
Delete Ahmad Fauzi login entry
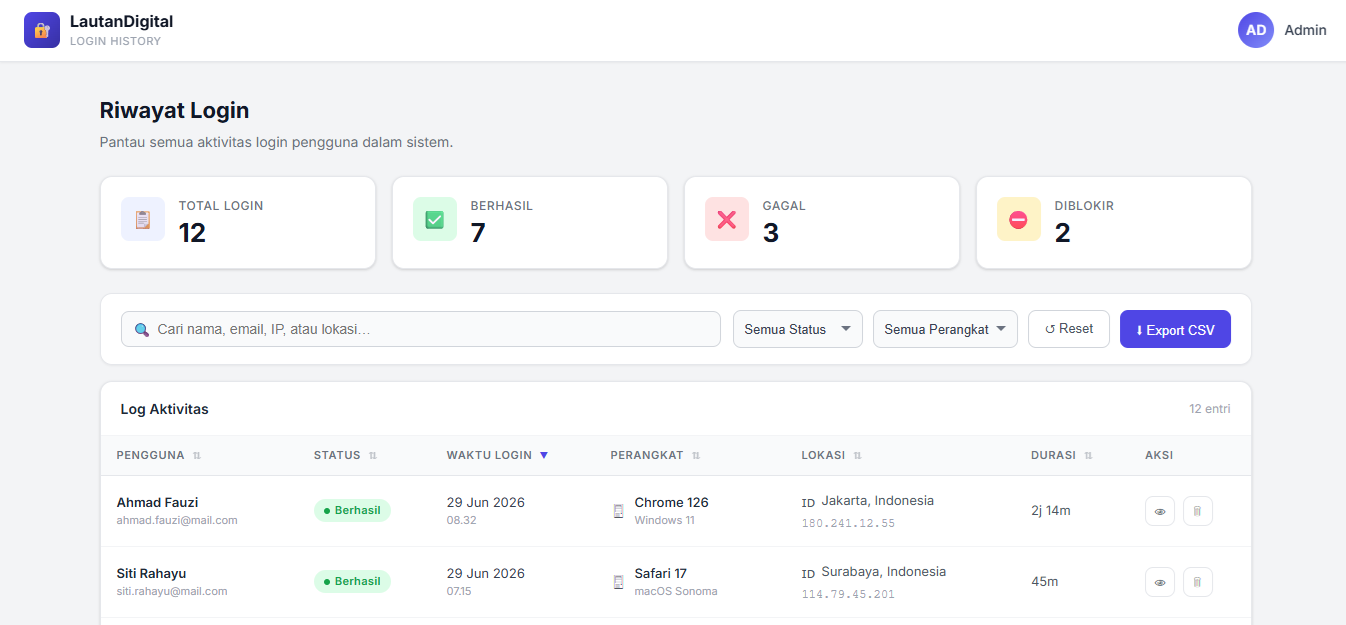1198,511
